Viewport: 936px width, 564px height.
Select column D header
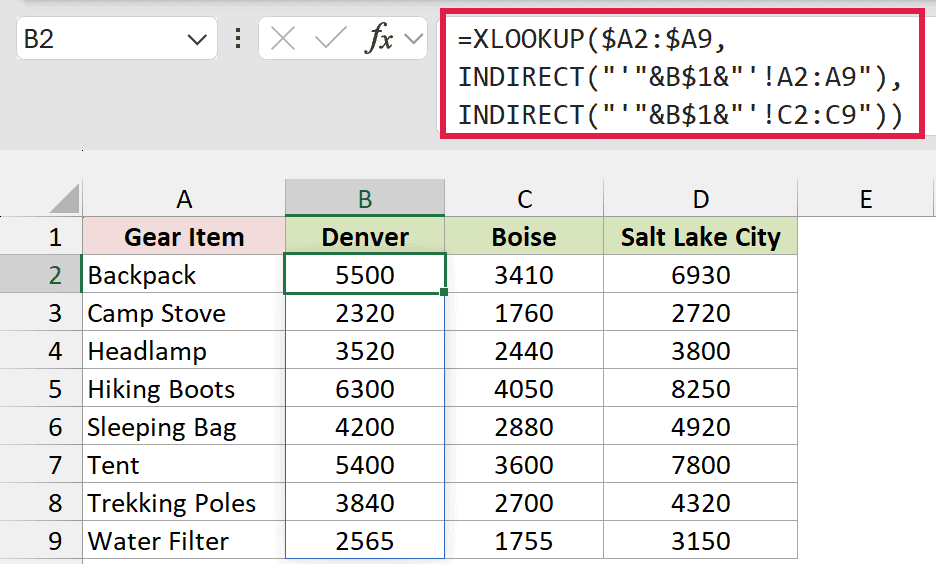coord(700,199)
